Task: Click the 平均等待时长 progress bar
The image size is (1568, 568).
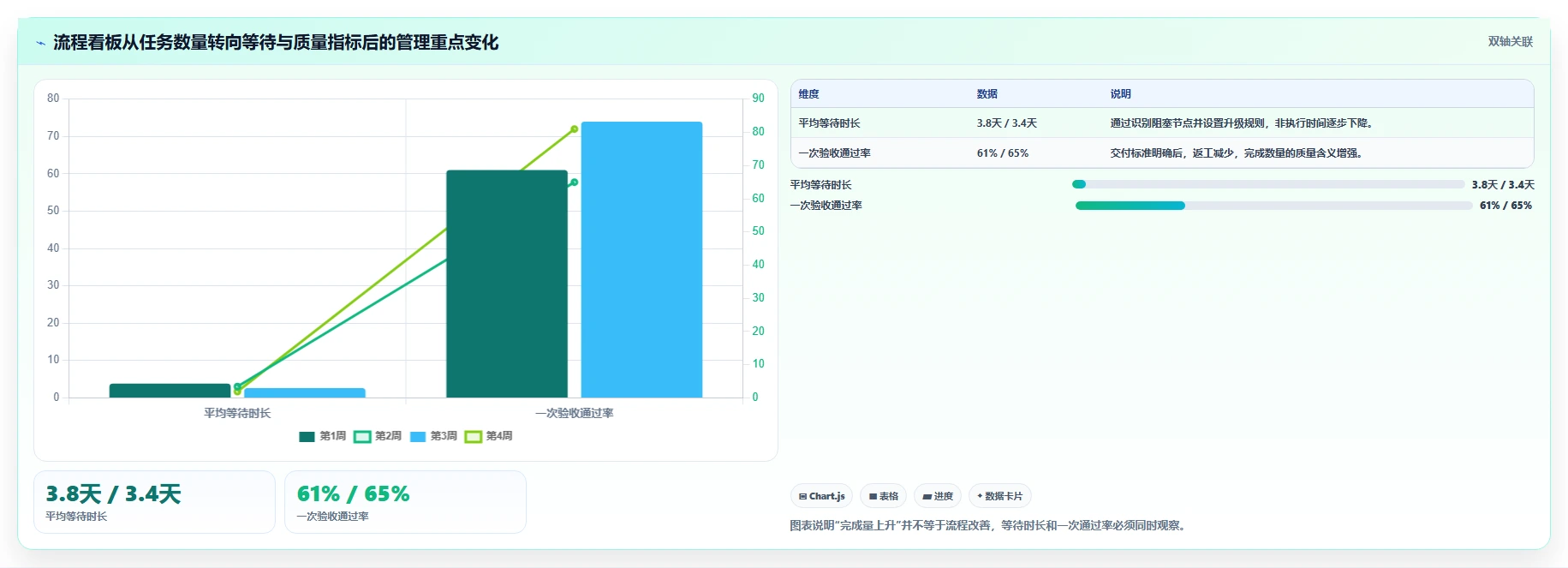Action: (1268, 184)
